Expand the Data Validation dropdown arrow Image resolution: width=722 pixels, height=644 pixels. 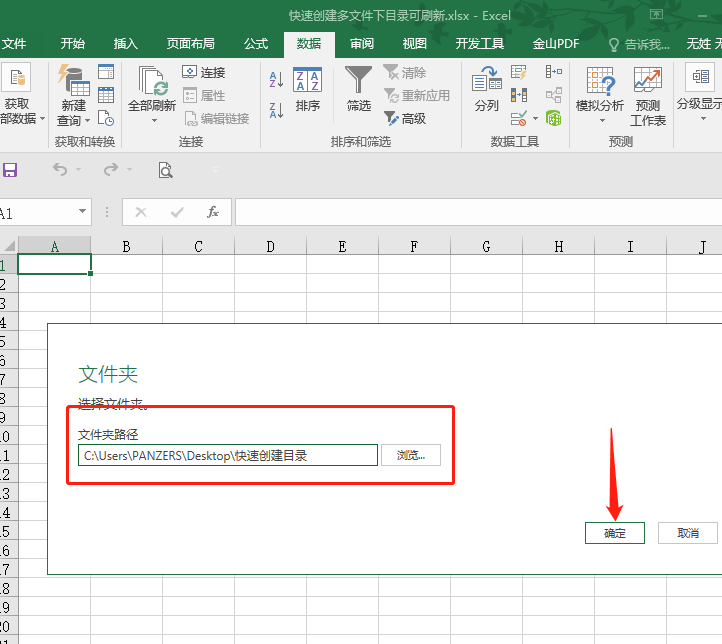536,119
